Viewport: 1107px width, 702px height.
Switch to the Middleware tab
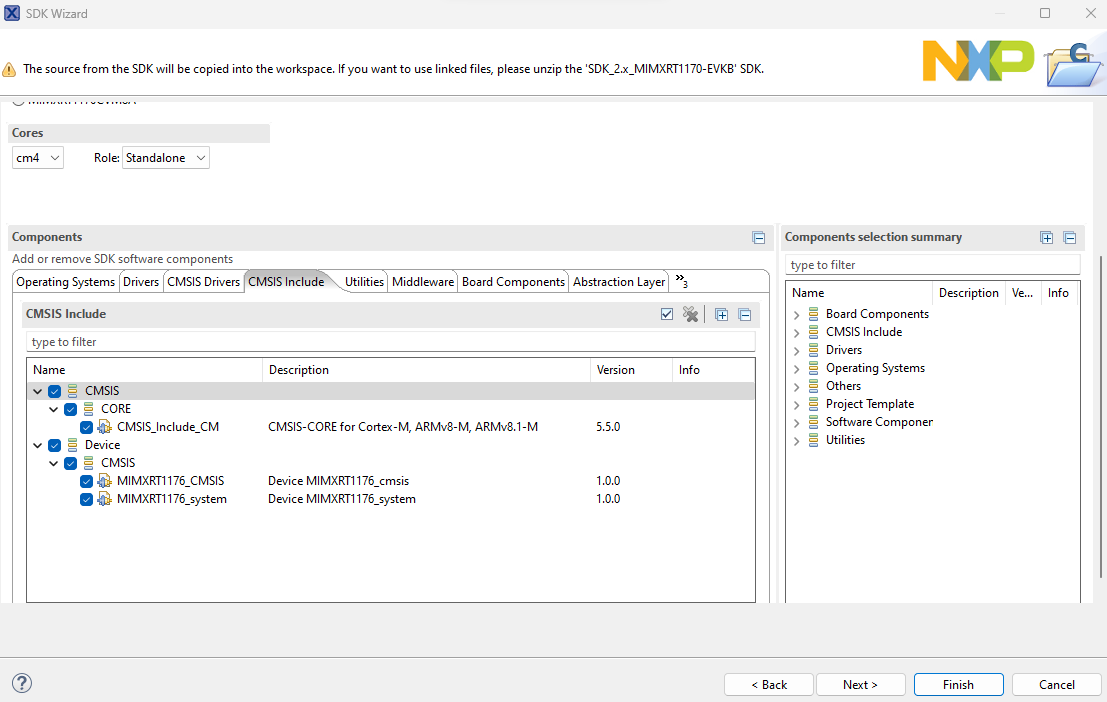[422, 281]
